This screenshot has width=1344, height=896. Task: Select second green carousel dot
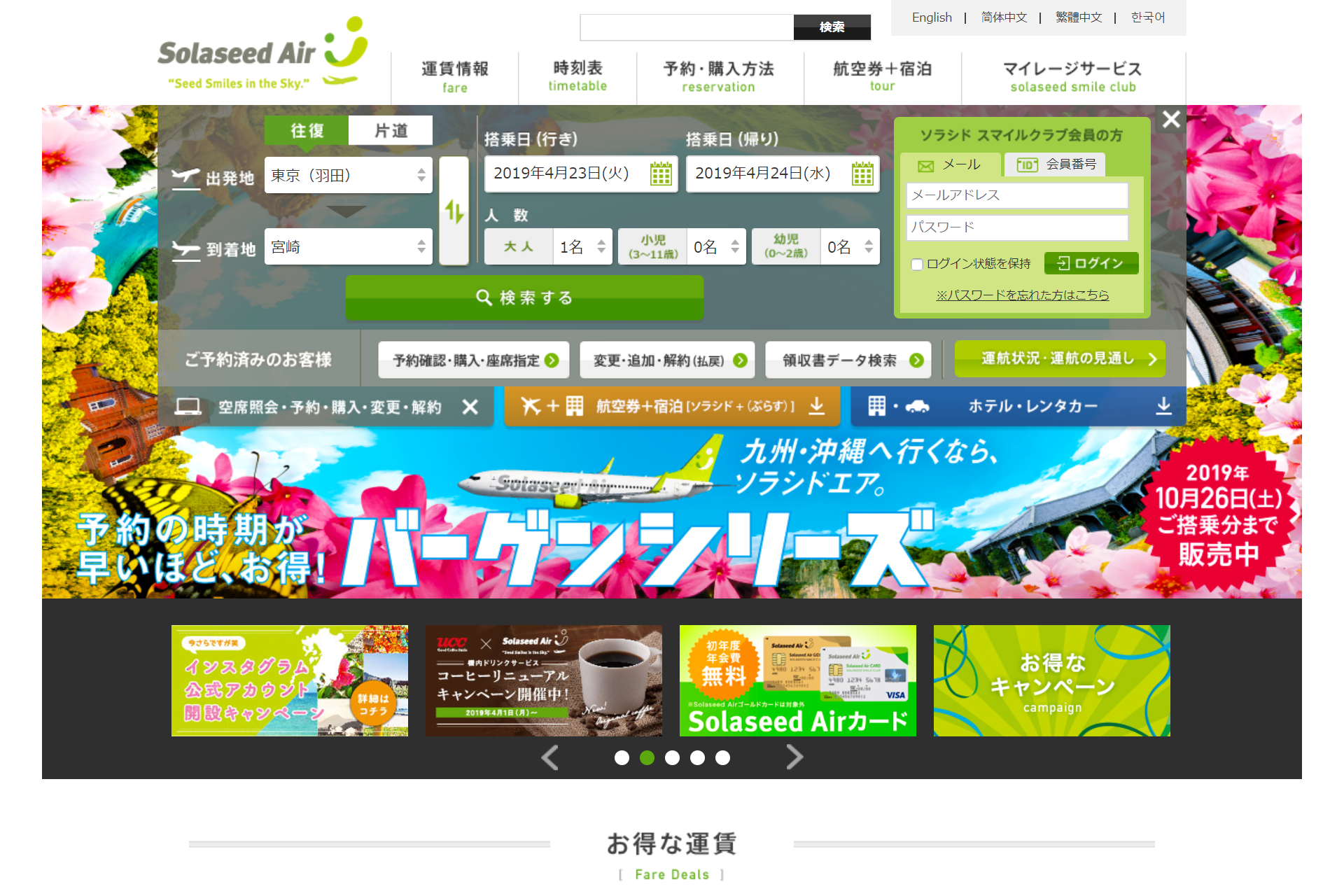647,757
